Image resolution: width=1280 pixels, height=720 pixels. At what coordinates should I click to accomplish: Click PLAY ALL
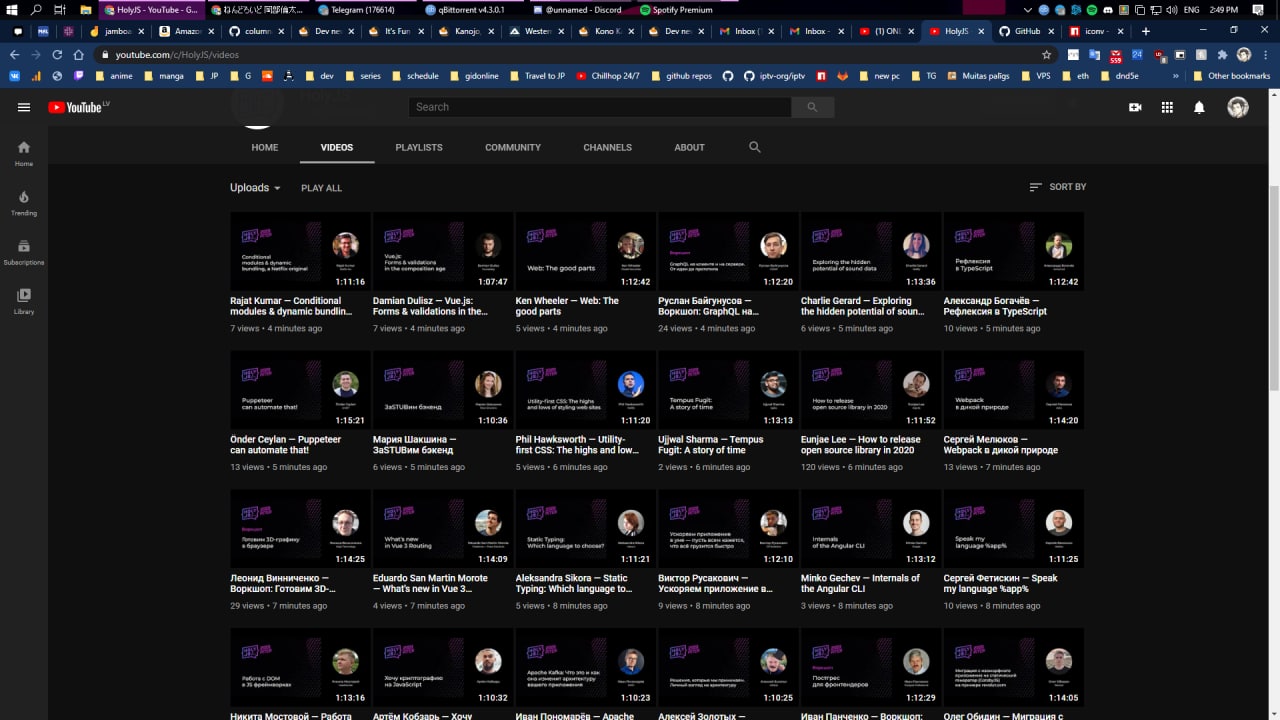coord(321,188)
